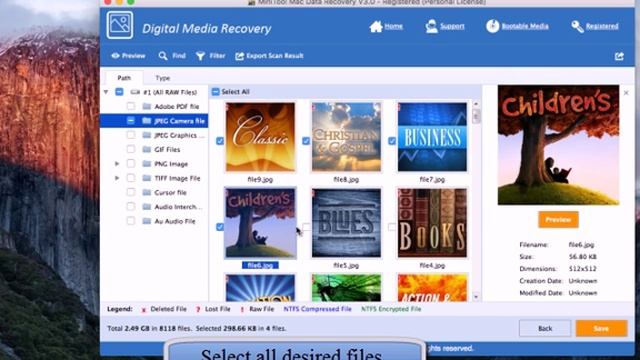Click the orange Preview button
The image size is (640, 360).
[558, 220]
